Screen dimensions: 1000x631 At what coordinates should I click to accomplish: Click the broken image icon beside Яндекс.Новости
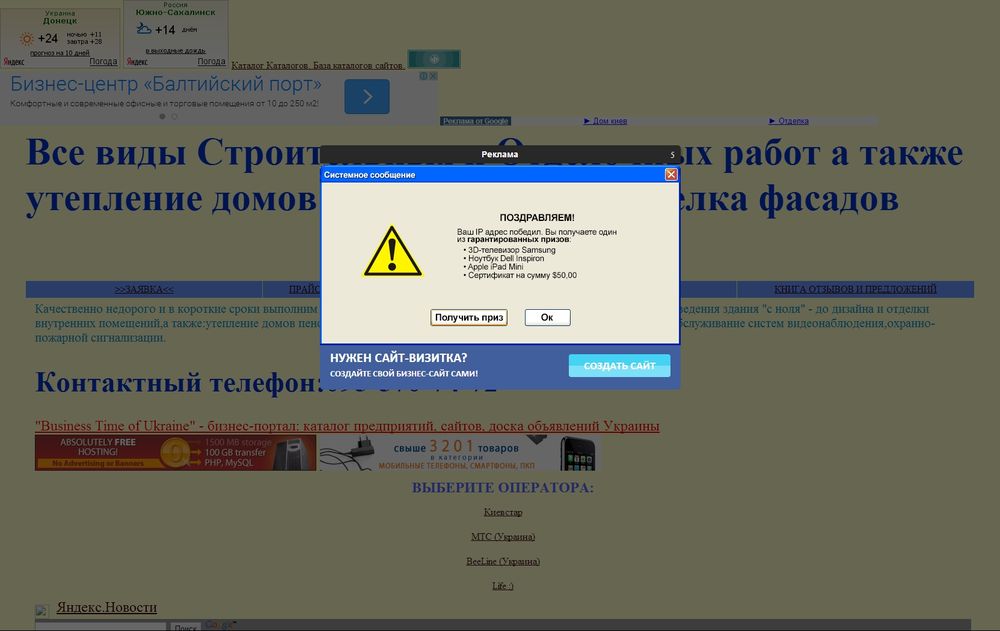(x=41, y=611)
